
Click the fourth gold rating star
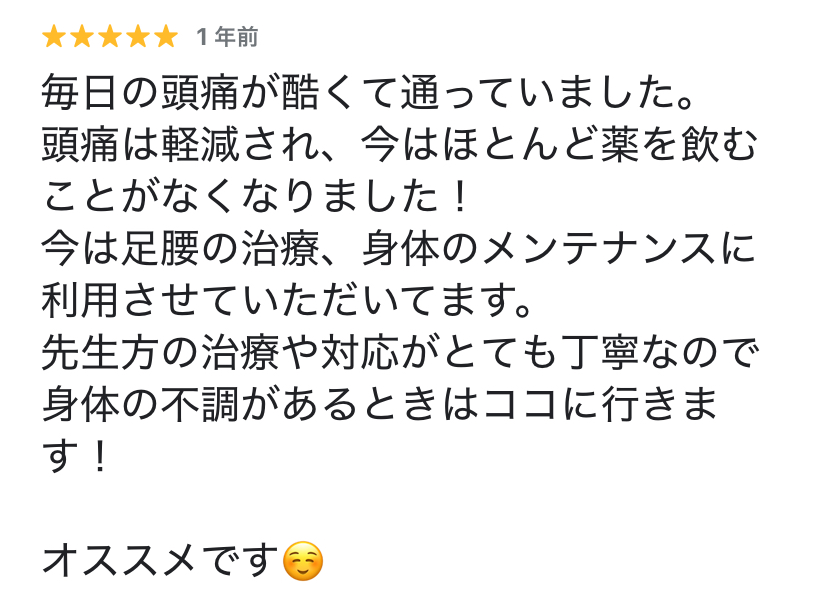(x=137, y=37)
